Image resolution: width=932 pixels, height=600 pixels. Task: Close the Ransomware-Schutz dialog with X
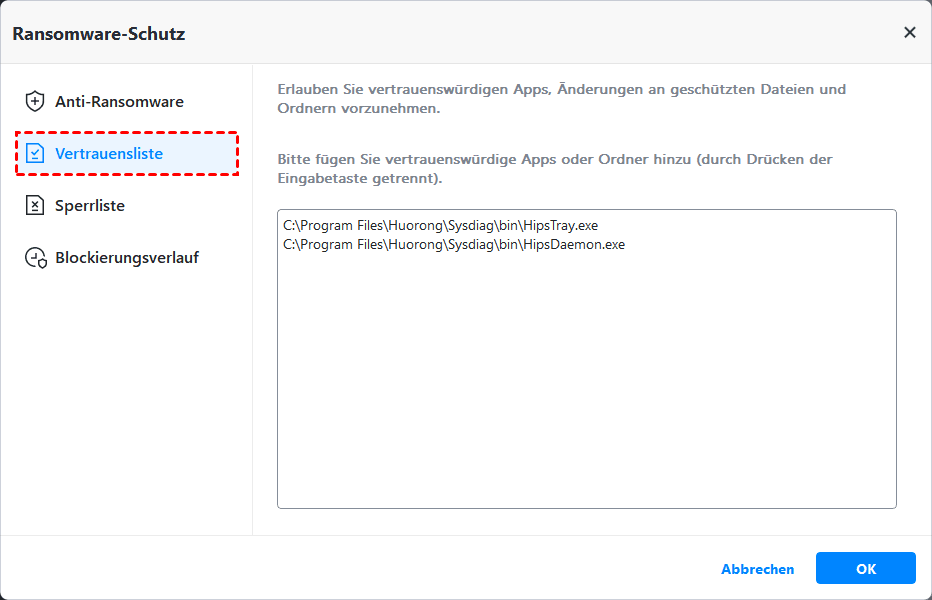(x=909, y=32)
